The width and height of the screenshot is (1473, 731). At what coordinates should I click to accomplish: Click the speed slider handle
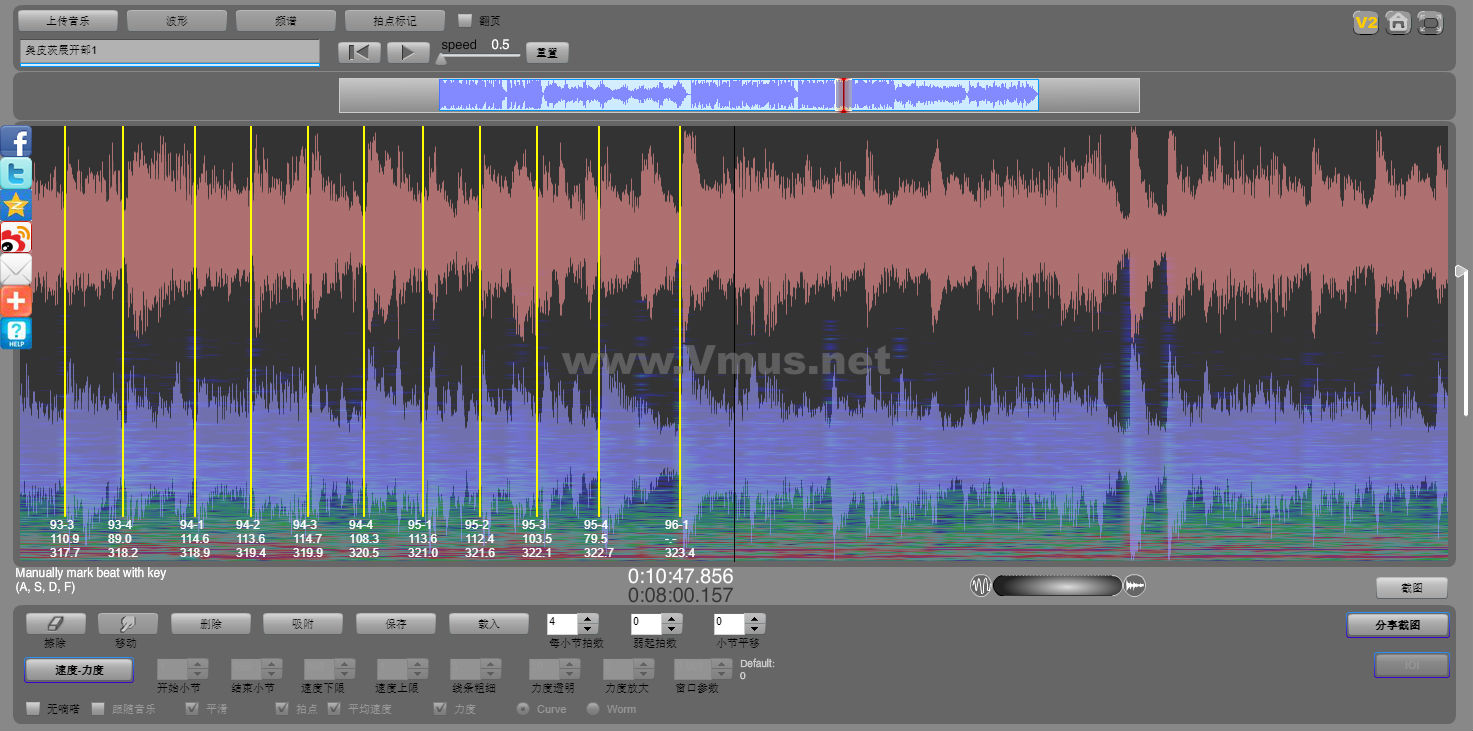(441, 58)
